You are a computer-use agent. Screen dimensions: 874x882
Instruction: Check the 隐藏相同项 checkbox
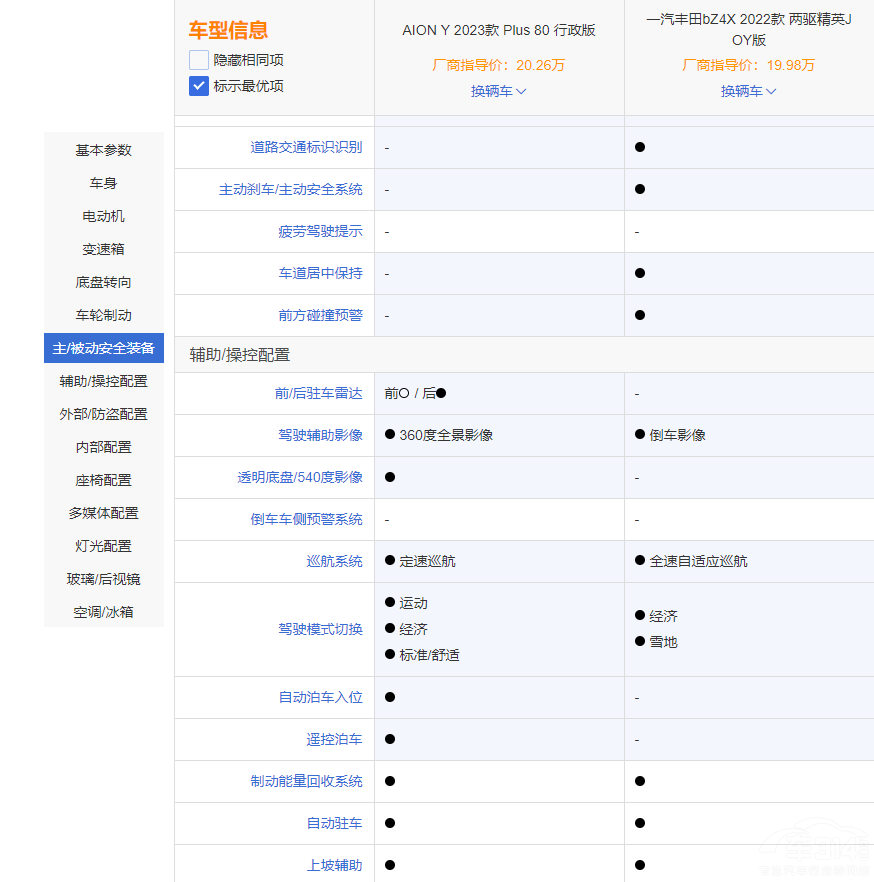(199, 60)
